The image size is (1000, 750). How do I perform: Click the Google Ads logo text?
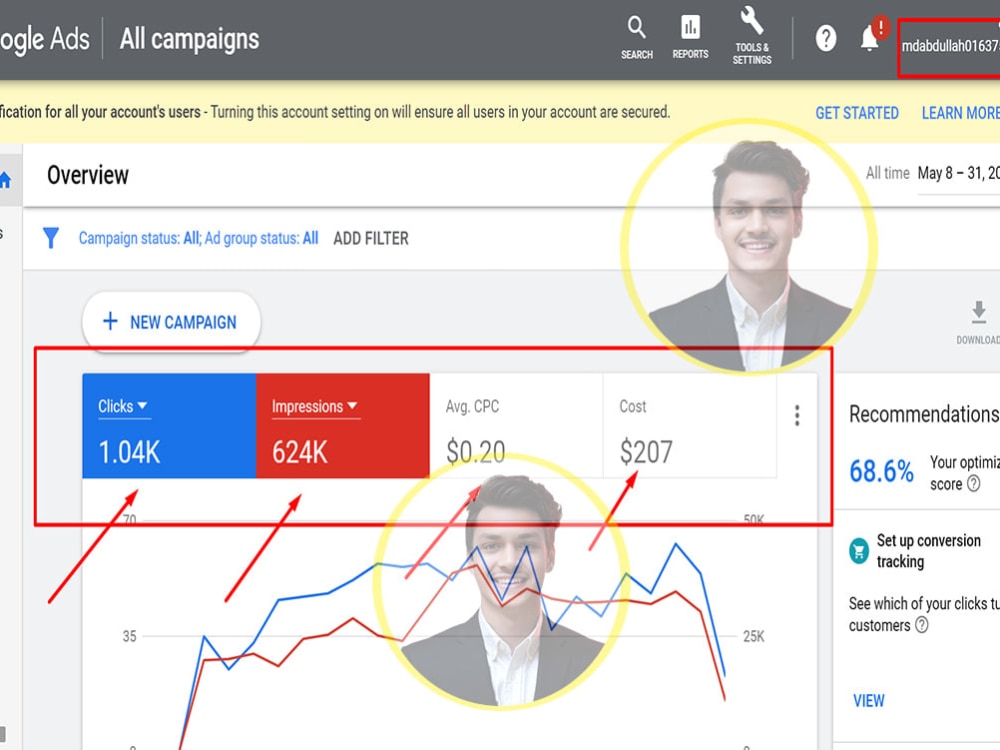tap(45, 40)
